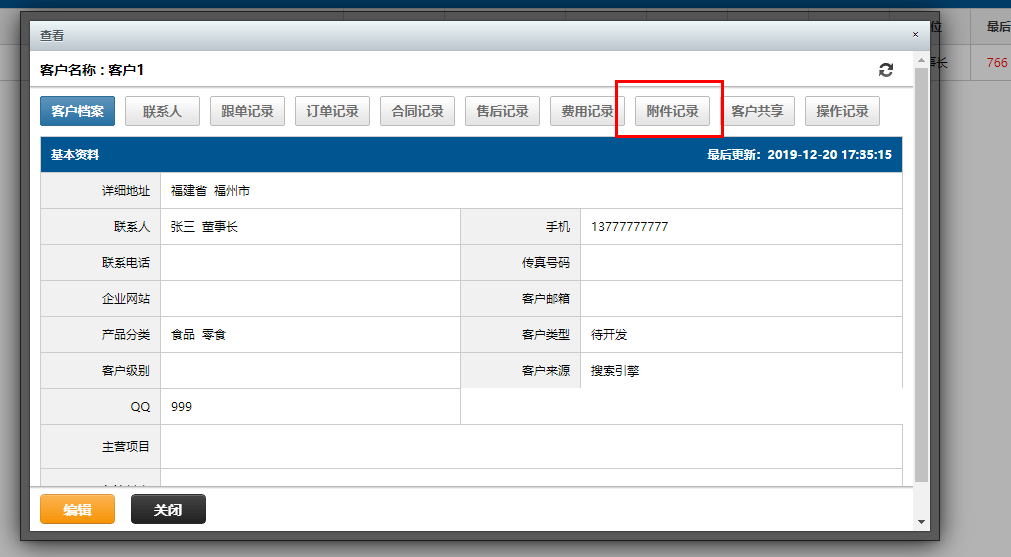Click the 客户邮箱 label cell

point(521,298)
